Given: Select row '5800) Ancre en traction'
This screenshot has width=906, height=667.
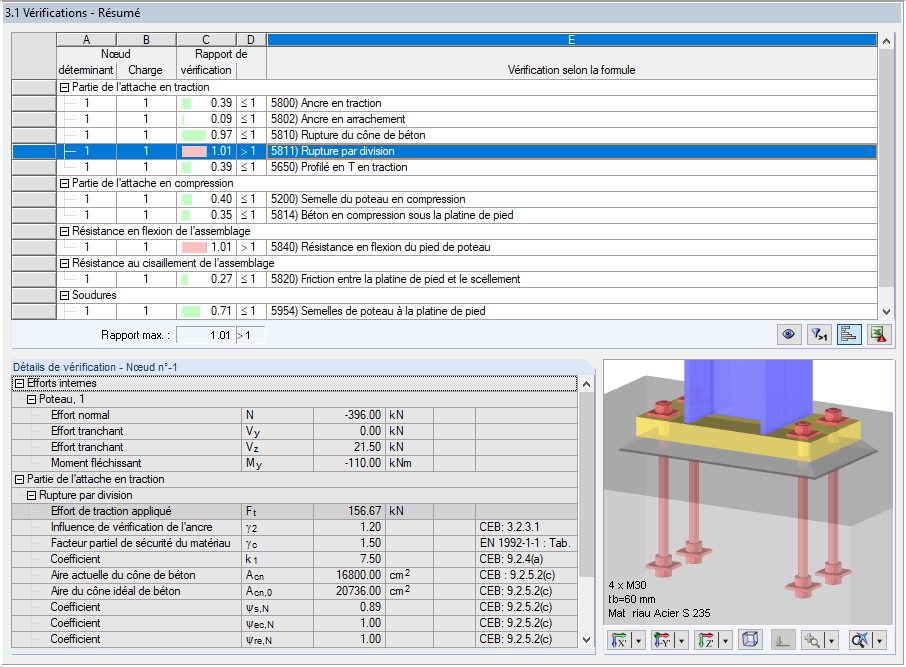Looking at the screenshot, I should (x=444, y=103).
